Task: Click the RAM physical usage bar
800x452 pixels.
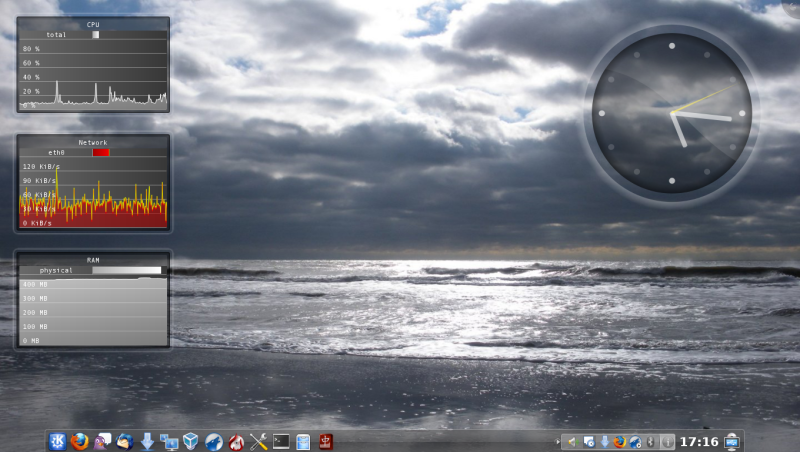Action: pyautogui.click(x=127, y=270)
